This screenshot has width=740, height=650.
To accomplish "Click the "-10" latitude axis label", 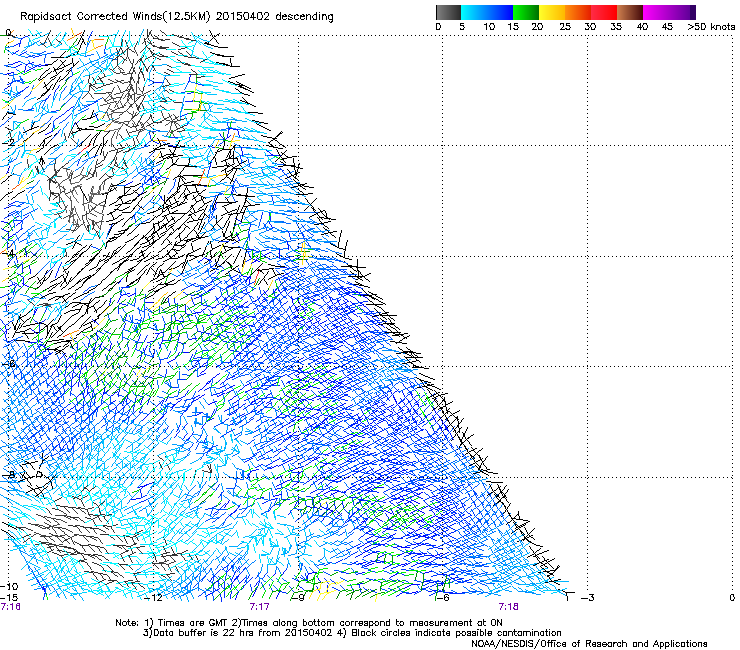I will (9, 587).
